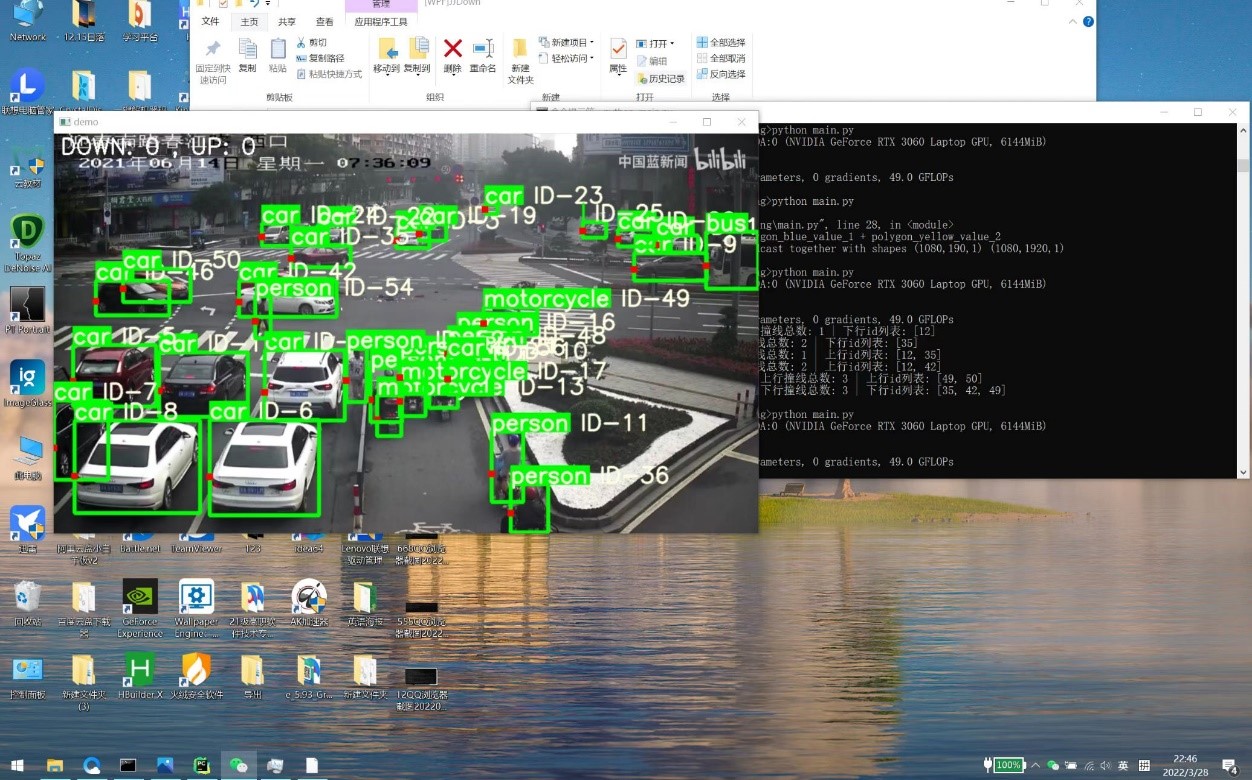
Task: Expand the Open (打开) dropdown in ribbon
Action: (656, 44)
